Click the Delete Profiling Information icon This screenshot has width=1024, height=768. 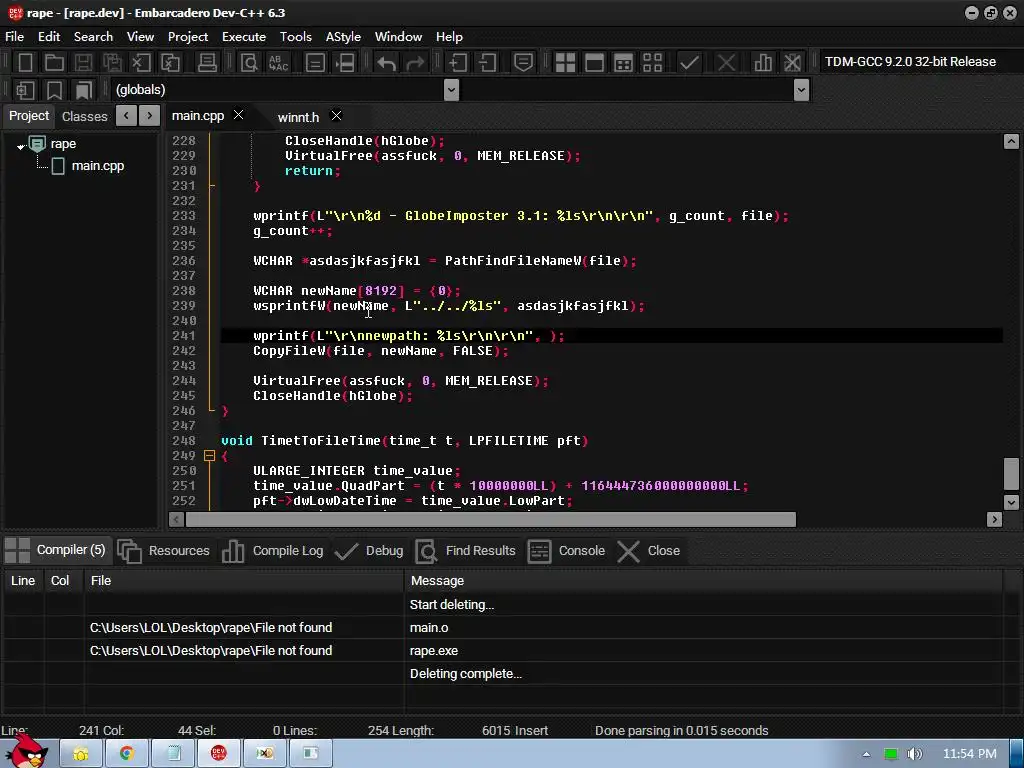[792, 63]
